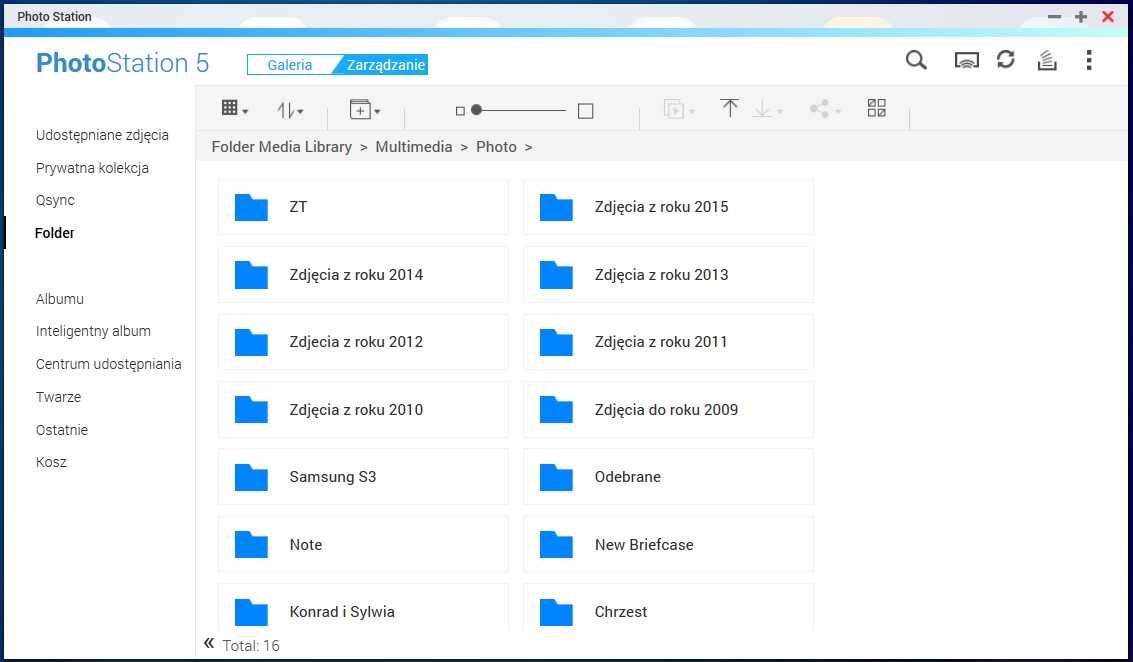Open the add-to-album dropdown
The width and height of the screenshot is (1133, 662).
click(x=365, y=110)
